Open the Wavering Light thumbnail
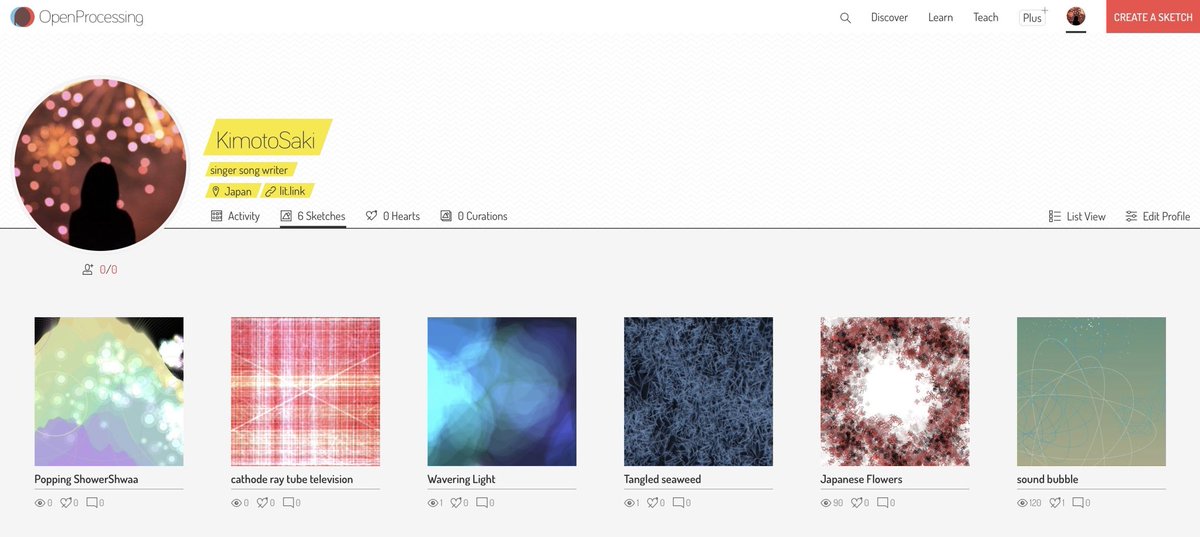1200x537 pixels. tap(502, 392)
